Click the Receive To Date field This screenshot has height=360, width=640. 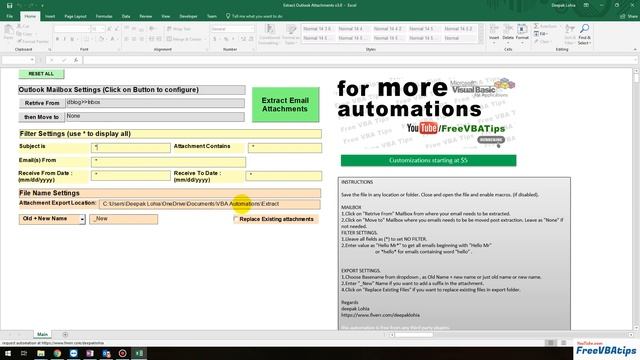click(x=284, y=176)
